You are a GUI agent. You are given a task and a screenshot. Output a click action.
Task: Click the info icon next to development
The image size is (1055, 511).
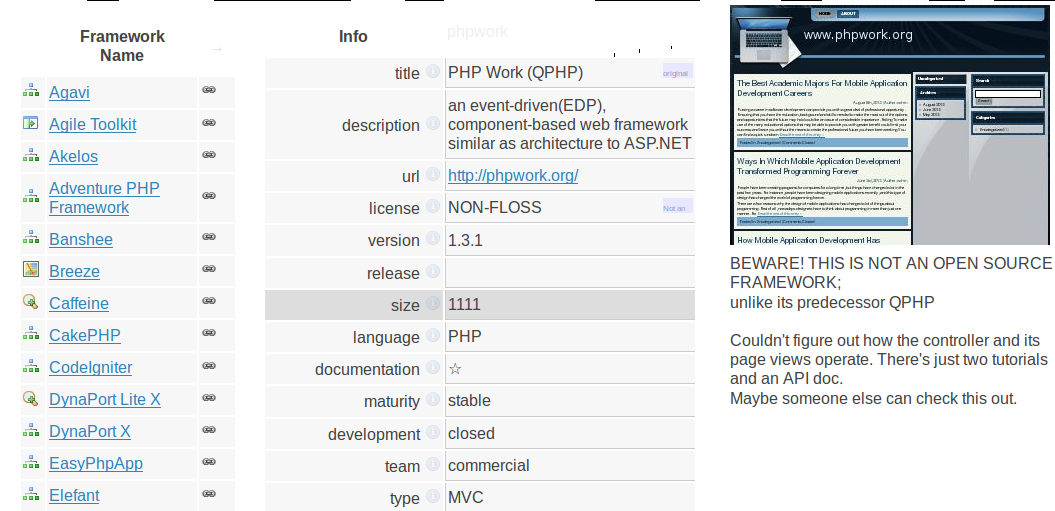433,432
